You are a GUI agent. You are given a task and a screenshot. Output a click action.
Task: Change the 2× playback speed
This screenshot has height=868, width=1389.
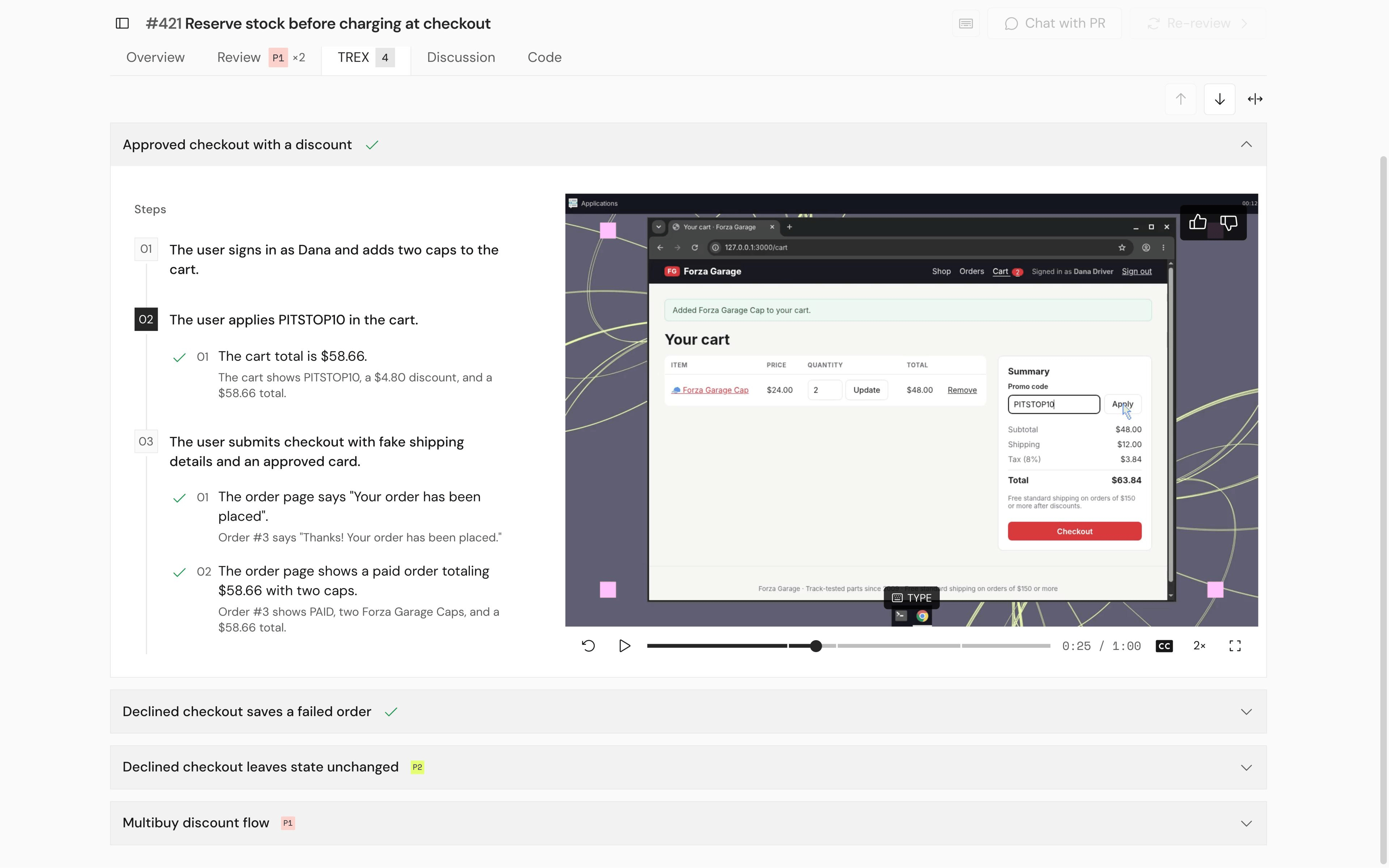coord(1199,646)
